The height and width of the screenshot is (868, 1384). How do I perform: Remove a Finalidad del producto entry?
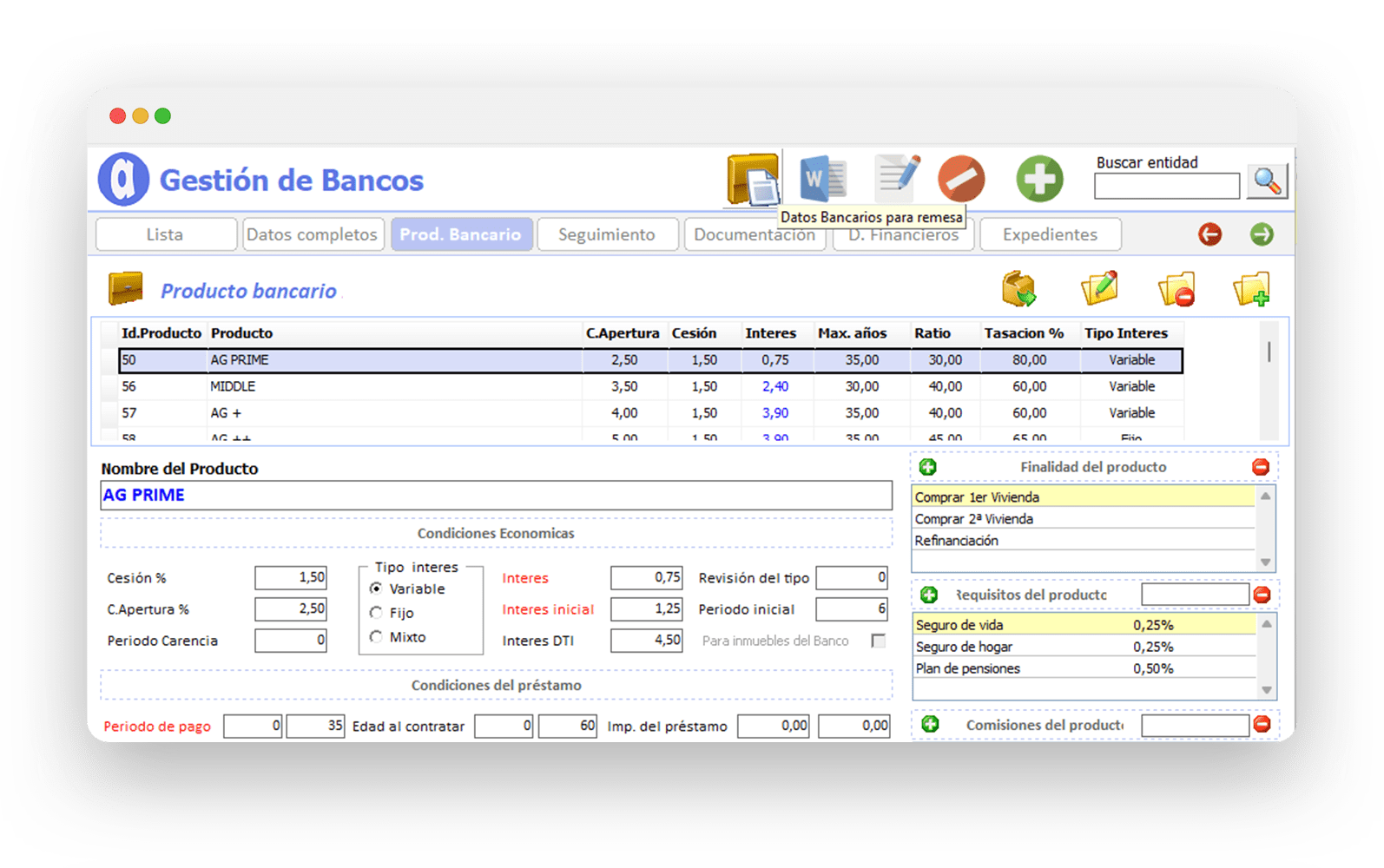(x=1261, y=467)
